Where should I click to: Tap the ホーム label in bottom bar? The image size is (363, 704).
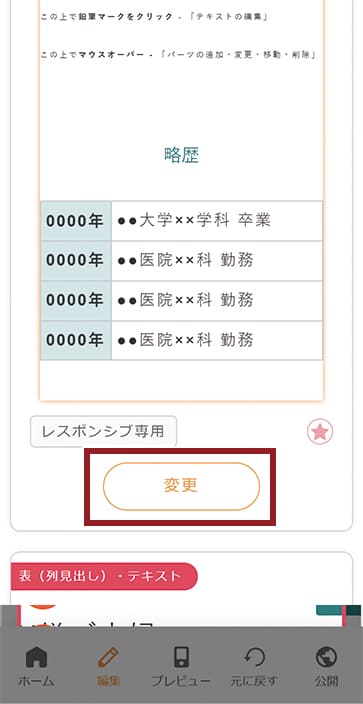click(36, 681)
